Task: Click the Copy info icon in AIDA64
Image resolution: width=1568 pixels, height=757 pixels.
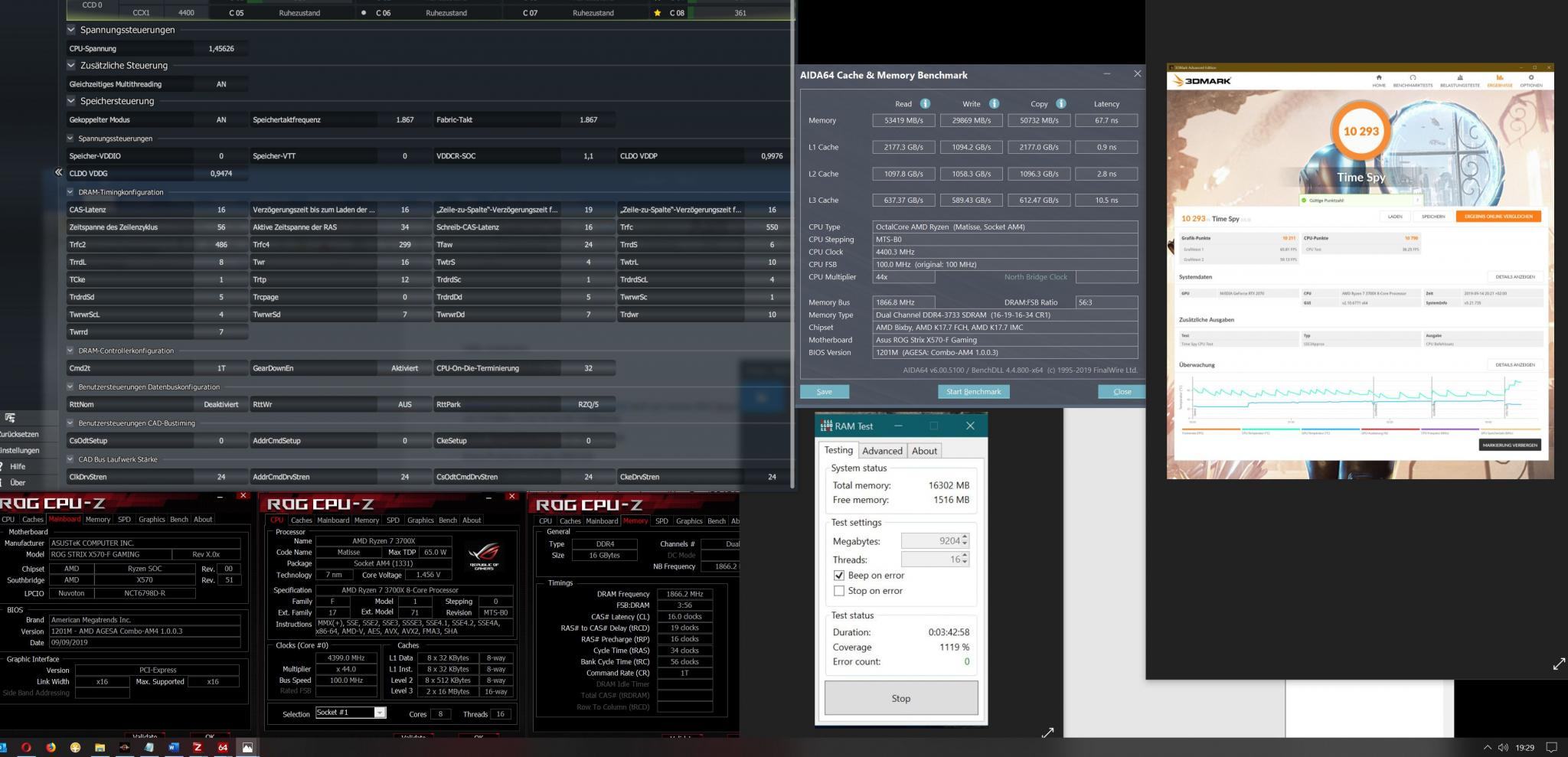Action: point(1061,103)
